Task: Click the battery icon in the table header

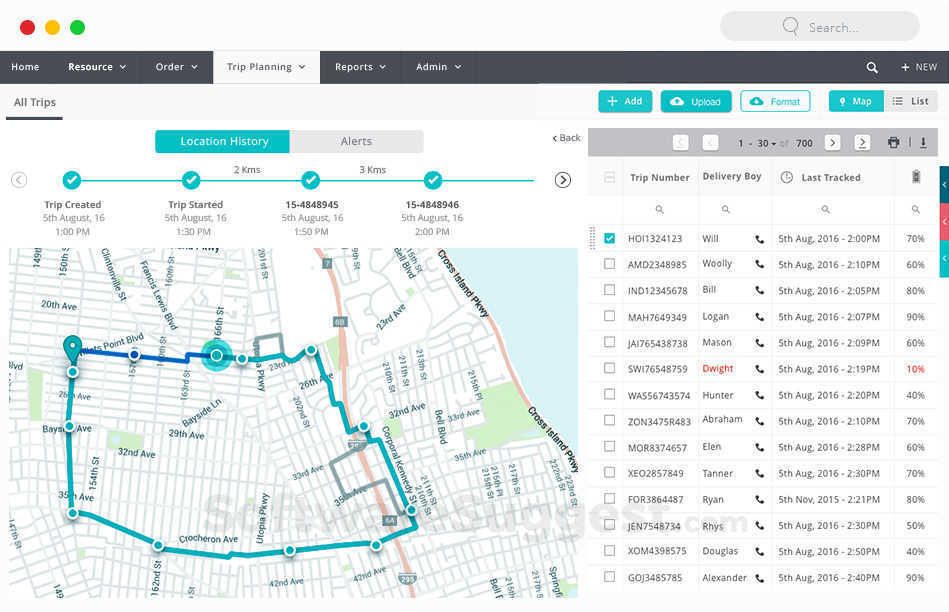Action: 915,176
